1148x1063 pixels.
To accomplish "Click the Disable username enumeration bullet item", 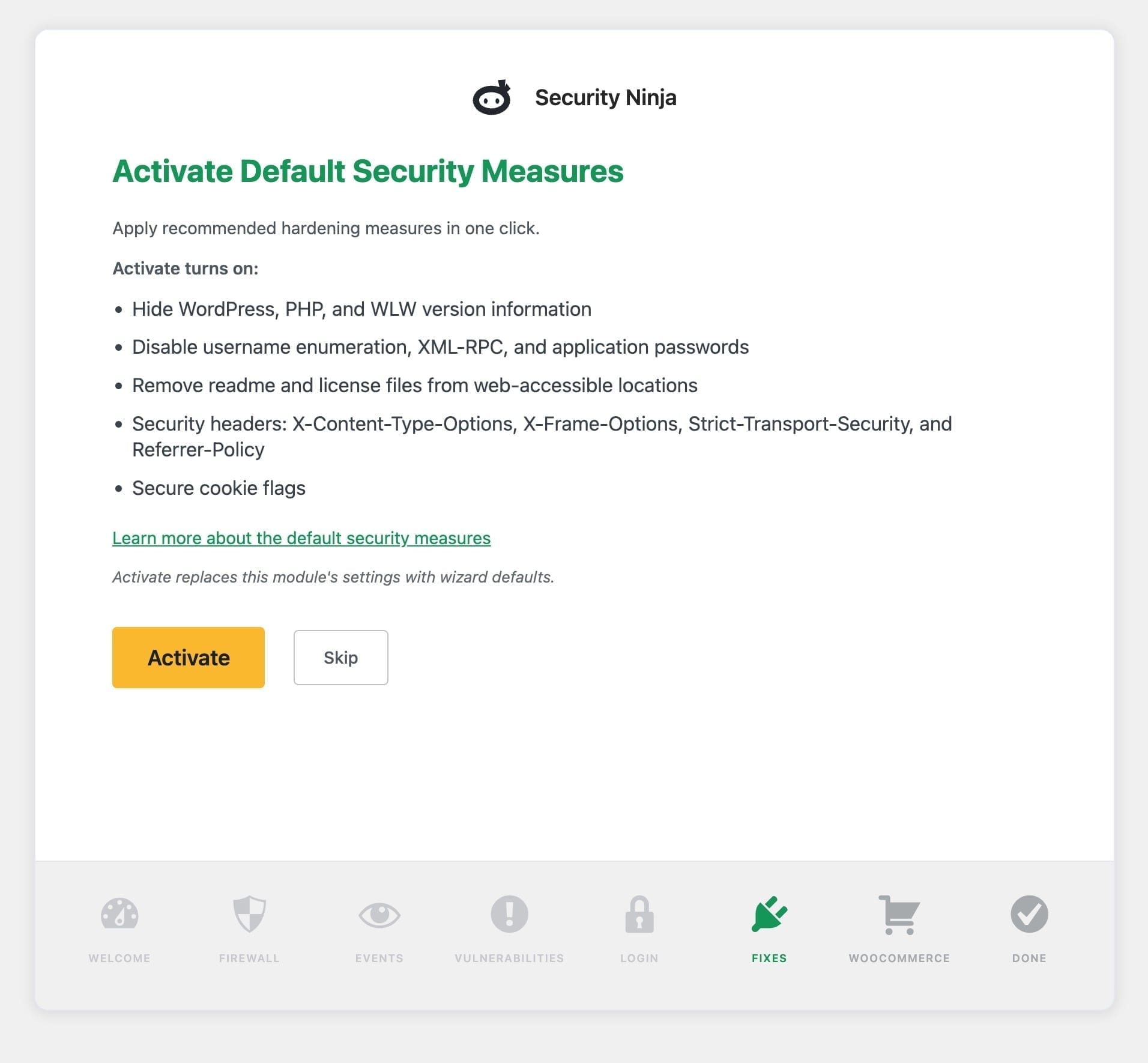I will 440,347.
